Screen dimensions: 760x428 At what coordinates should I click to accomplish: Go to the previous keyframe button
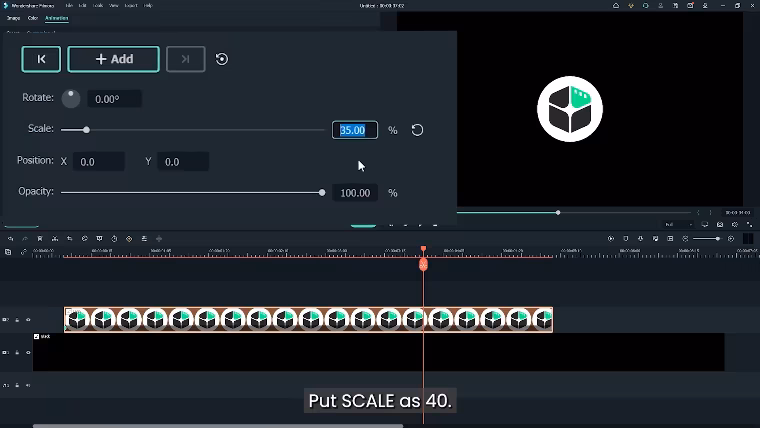[x=41, y=59]
